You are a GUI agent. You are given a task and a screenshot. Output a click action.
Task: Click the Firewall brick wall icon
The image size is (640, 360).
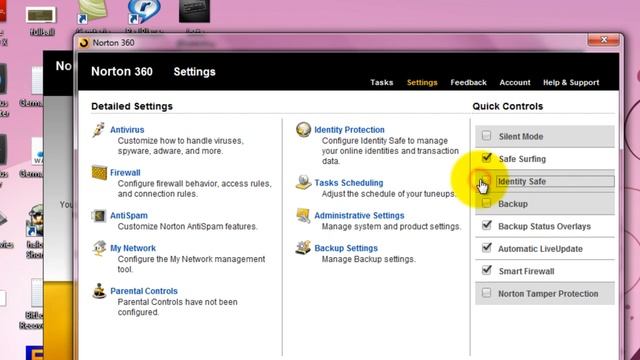coord(99,173)
